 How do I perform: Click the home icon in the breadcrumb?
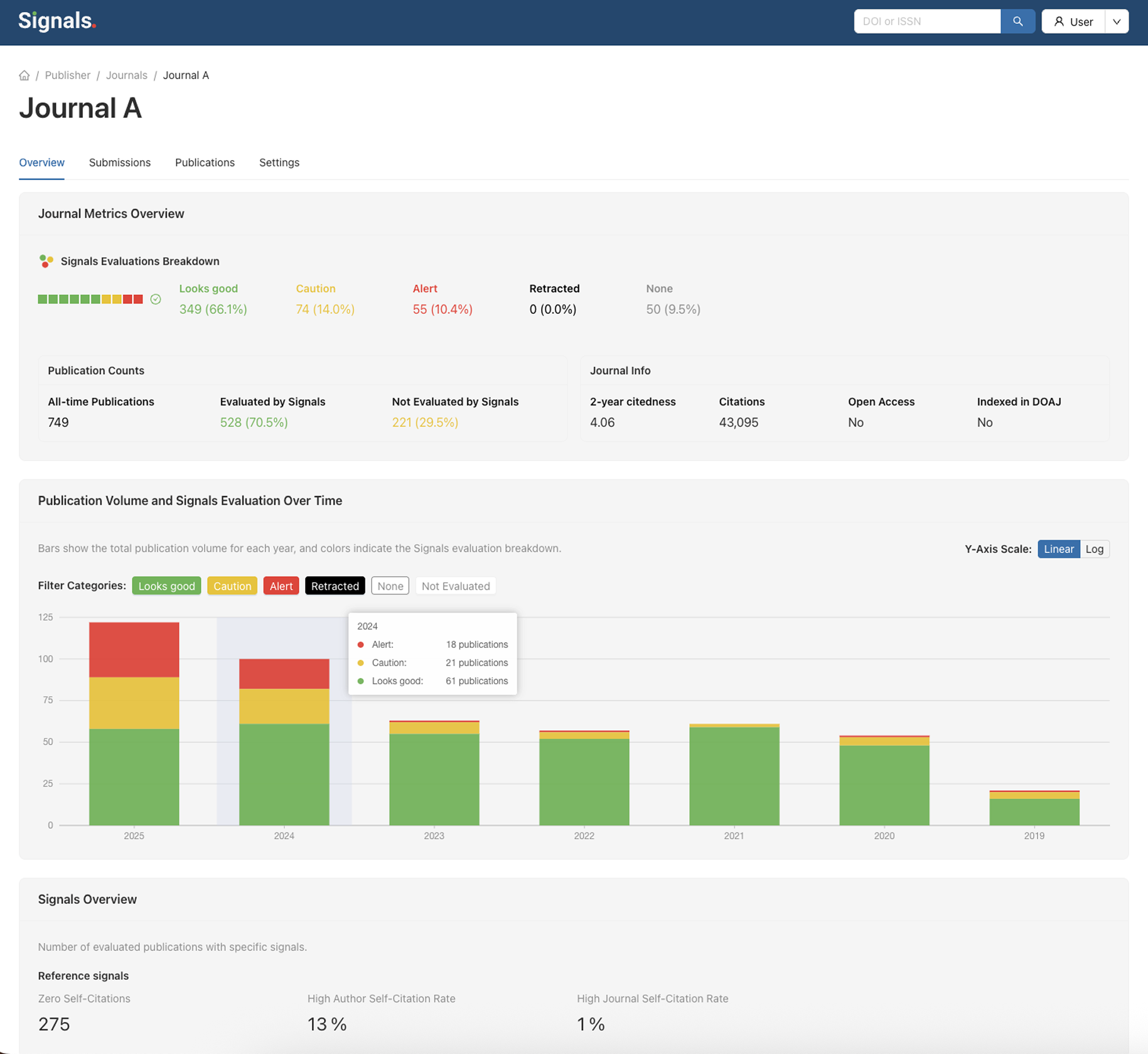(x=24, y=75)
